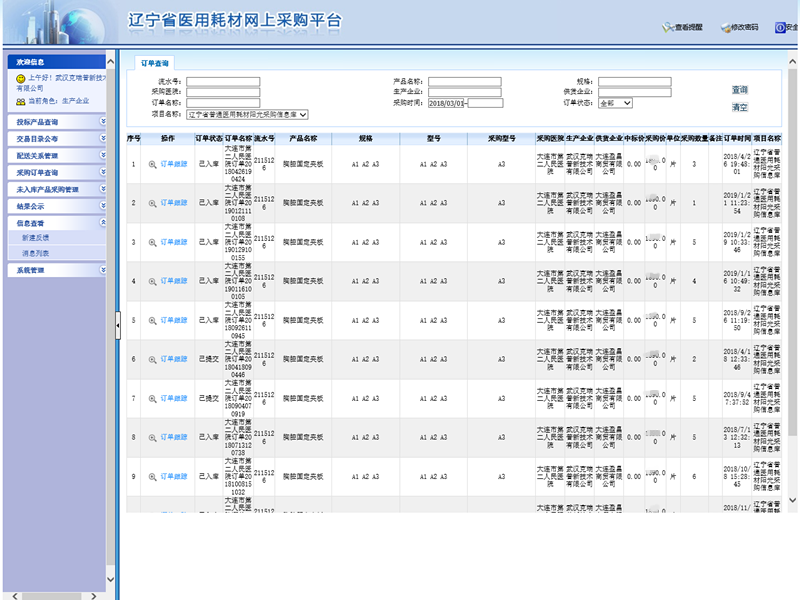Click the magnifier icon in row 5
The height and width of the screenshot is (600, 800).
[x=152, y=320]
